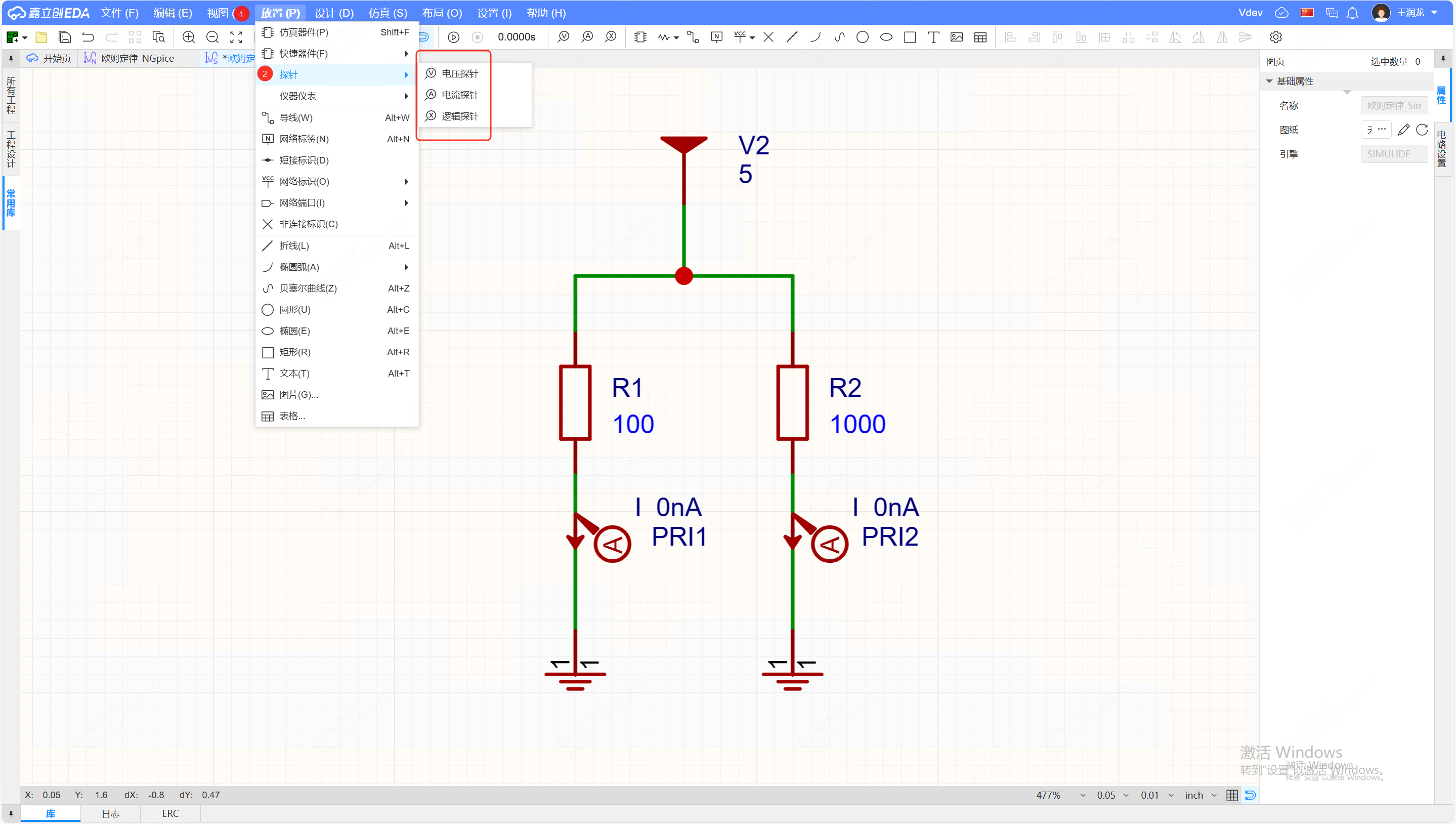This screenshot has width=1456, height=824.
Task: Select the wire tool toolbar icon
Action: [693, 37]
